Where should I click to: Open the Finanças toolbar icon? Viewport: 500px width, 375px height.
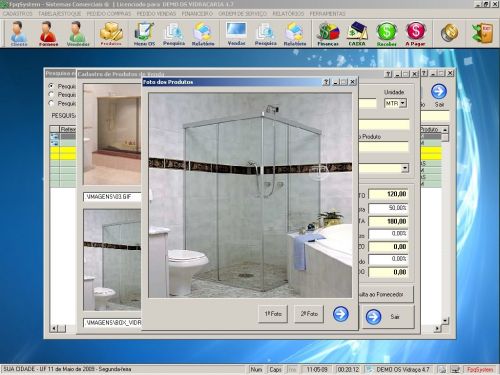(328, 33)
